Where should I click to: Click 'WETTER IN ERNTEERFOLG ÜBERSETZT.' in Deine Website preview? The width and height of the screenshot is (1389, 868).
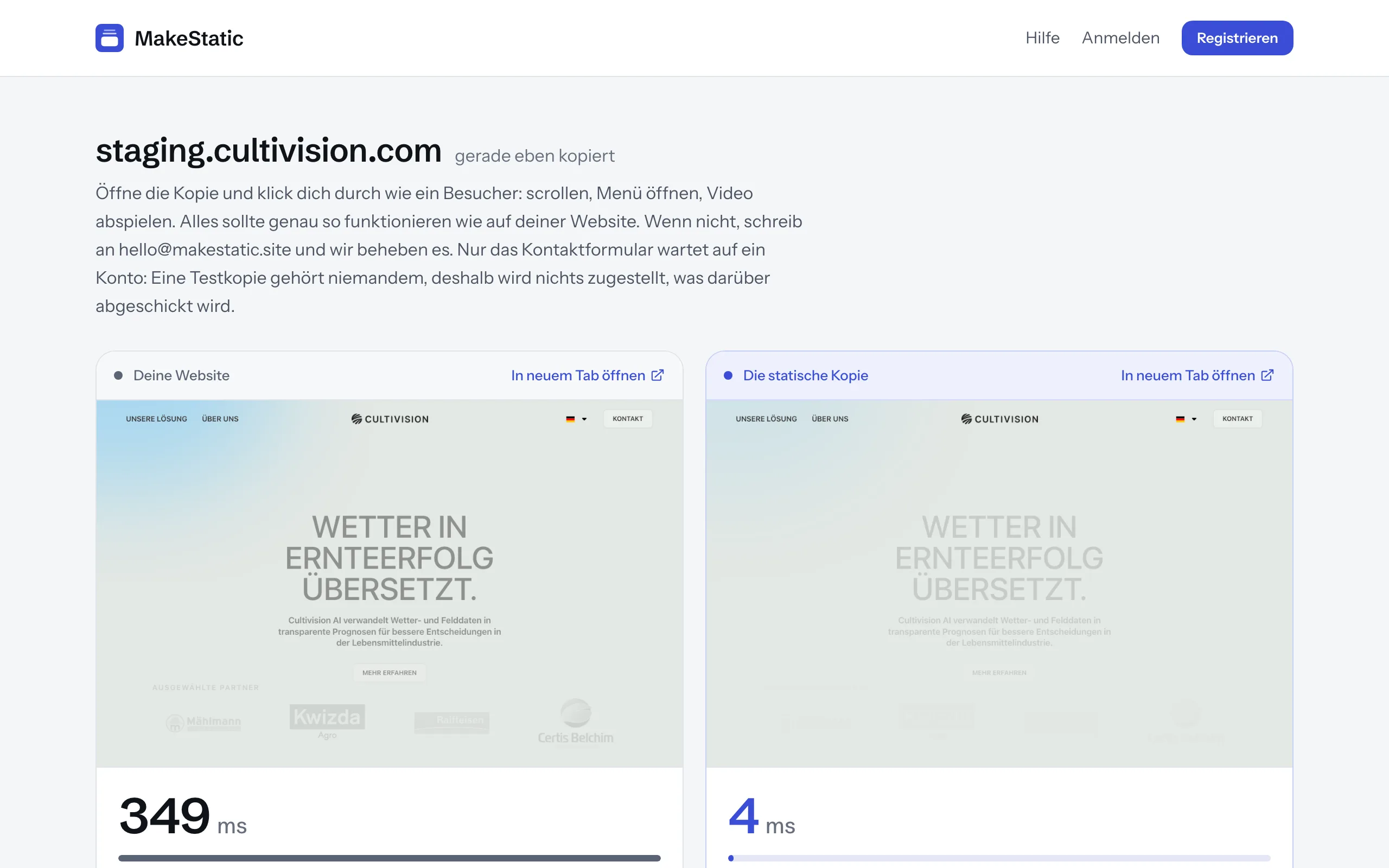[x=389, y=558]
